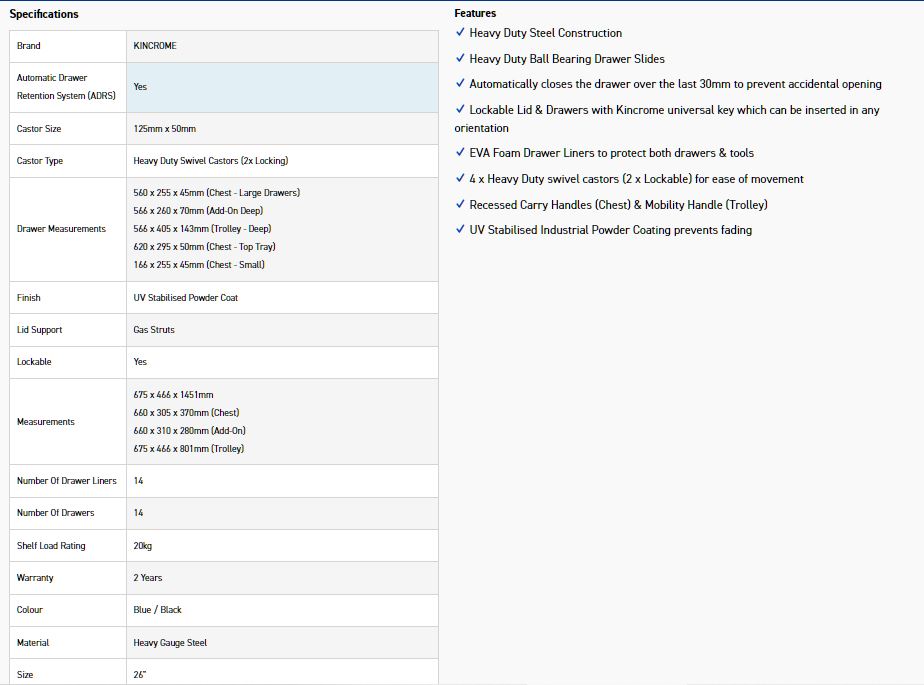The width and height of the screenshot is (924, 685).
Task: Click the Automatic Drawer Retention System (ADRS) label
Action: pos(66,87)
